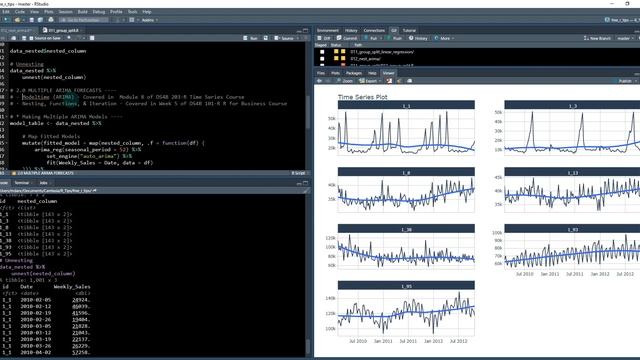Click the Viewer show in new window icon
Image resolution: width=640 pixels, height=360 pixels.
[410, 81]
